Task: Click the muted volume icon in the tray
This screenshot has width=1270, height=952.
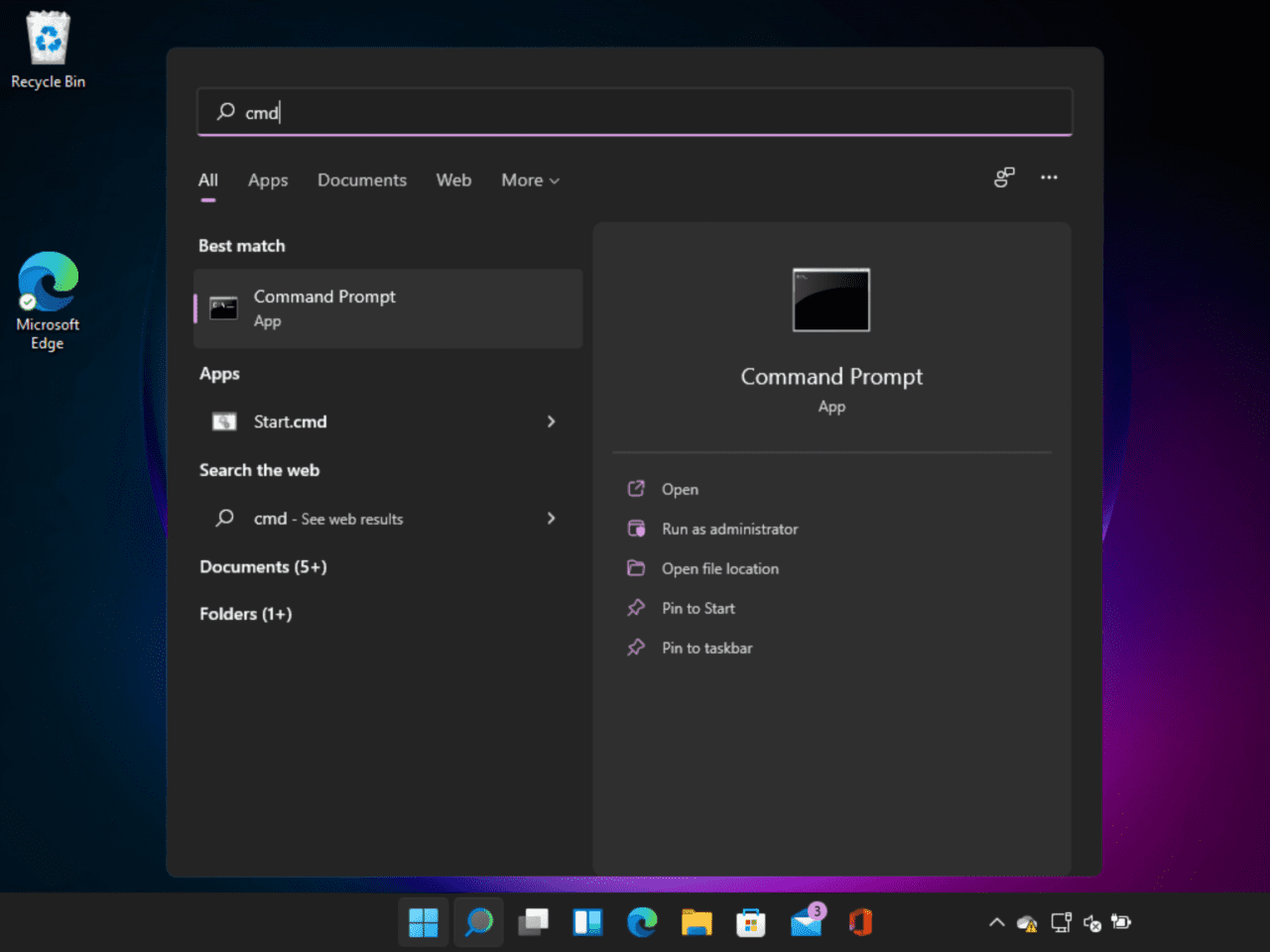Action: tap(1092, 922)
